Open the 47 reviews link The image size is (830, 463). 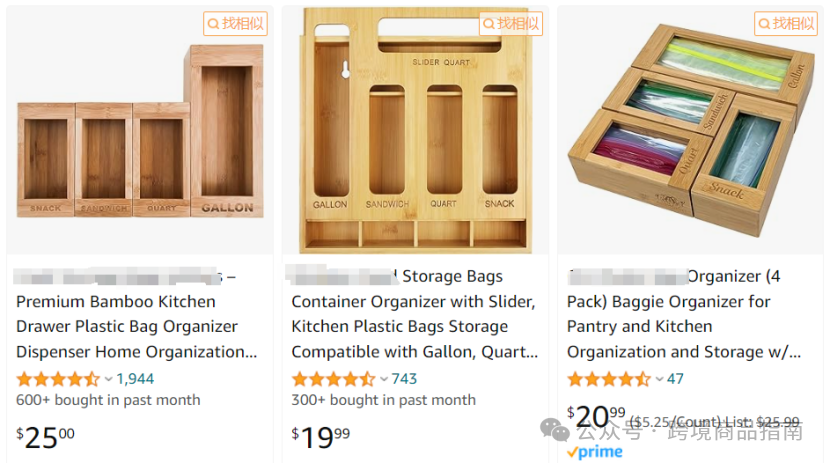675,379
